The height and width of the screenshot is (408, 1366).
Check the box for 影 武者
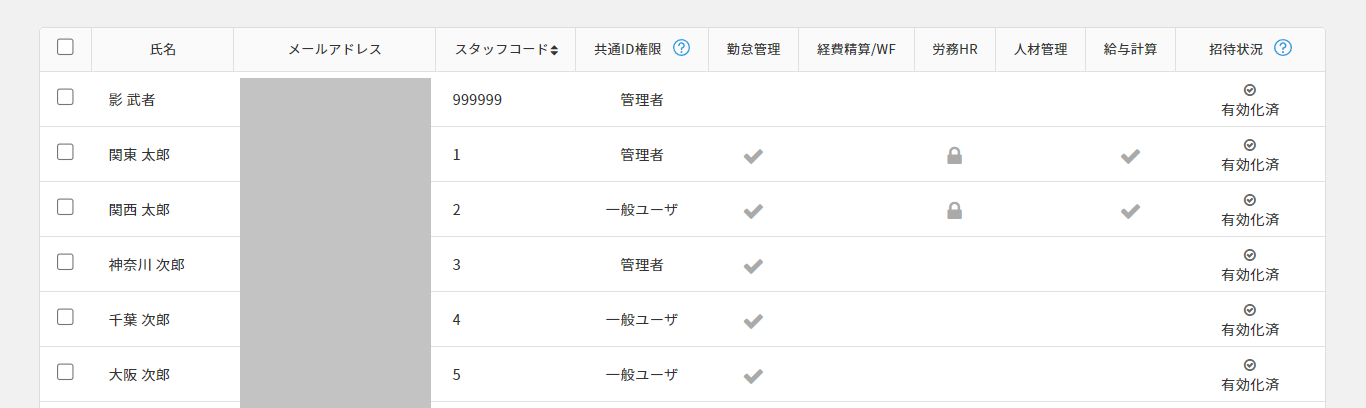pyautogui.click(x=66, y=98)
